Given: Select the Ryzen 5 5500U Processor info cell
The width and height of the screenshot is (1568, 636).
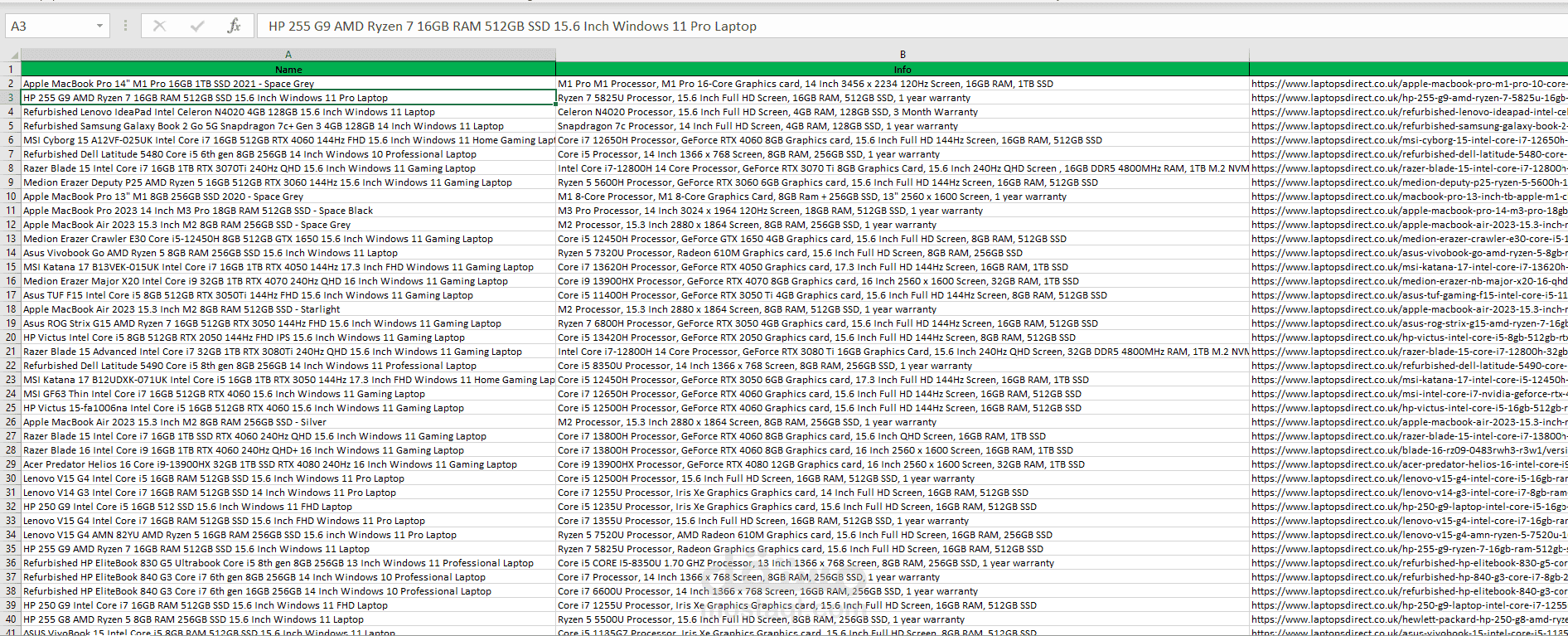Looking at the screenshot, I should tap(903, 619).
